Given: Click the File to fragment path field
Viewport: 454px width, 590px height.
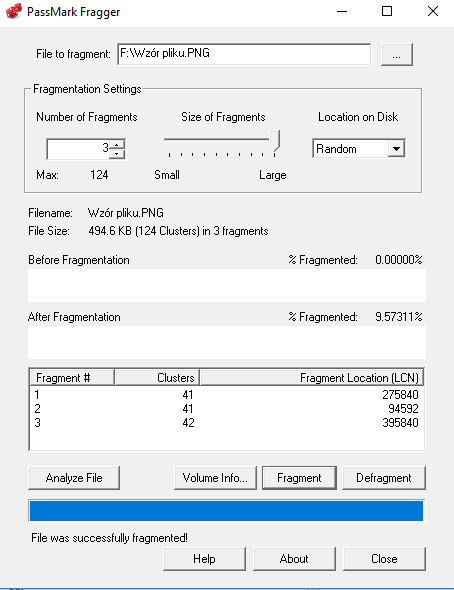Looking at the screenshot, I should (244, 54).
